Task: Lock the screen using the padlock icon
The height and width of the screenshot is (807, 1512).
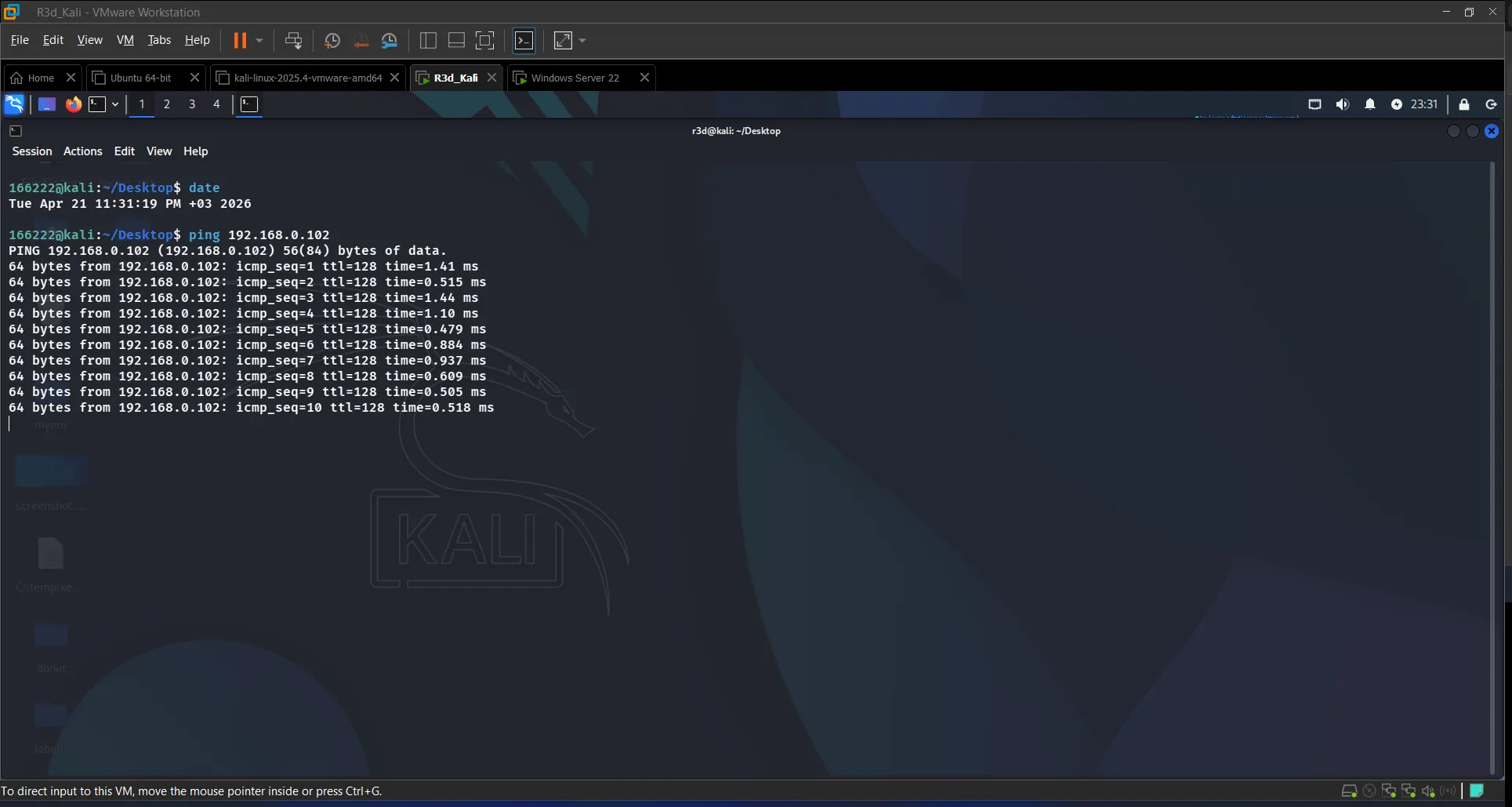Action: (1463, 104)
